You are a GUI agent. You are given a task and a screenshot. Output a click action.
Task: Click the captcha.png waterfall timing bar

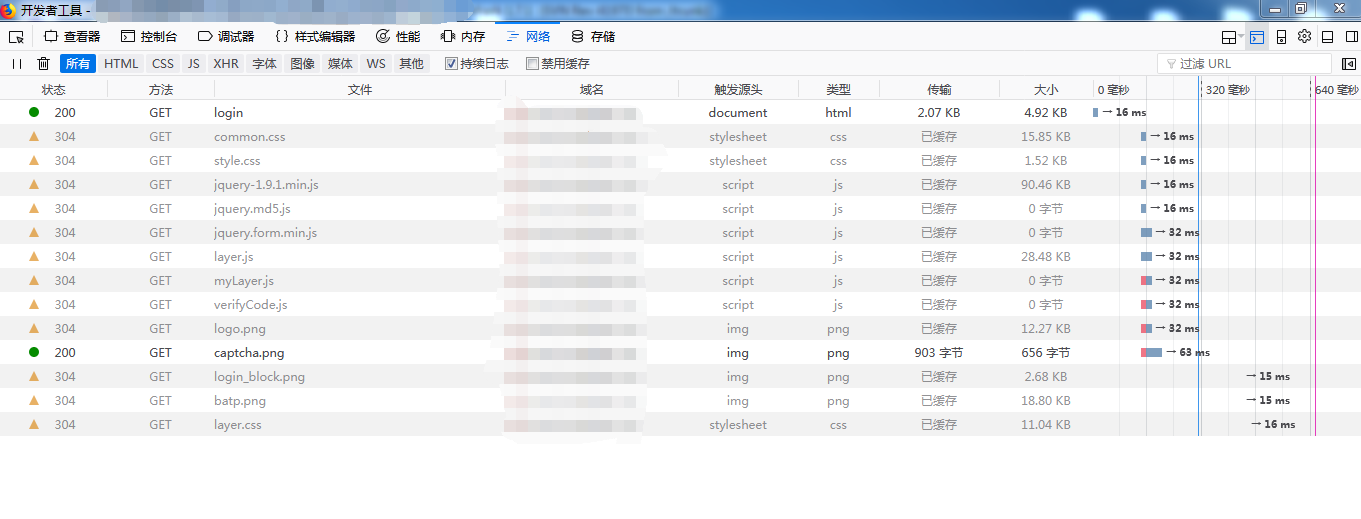[x=1151, y=353]
